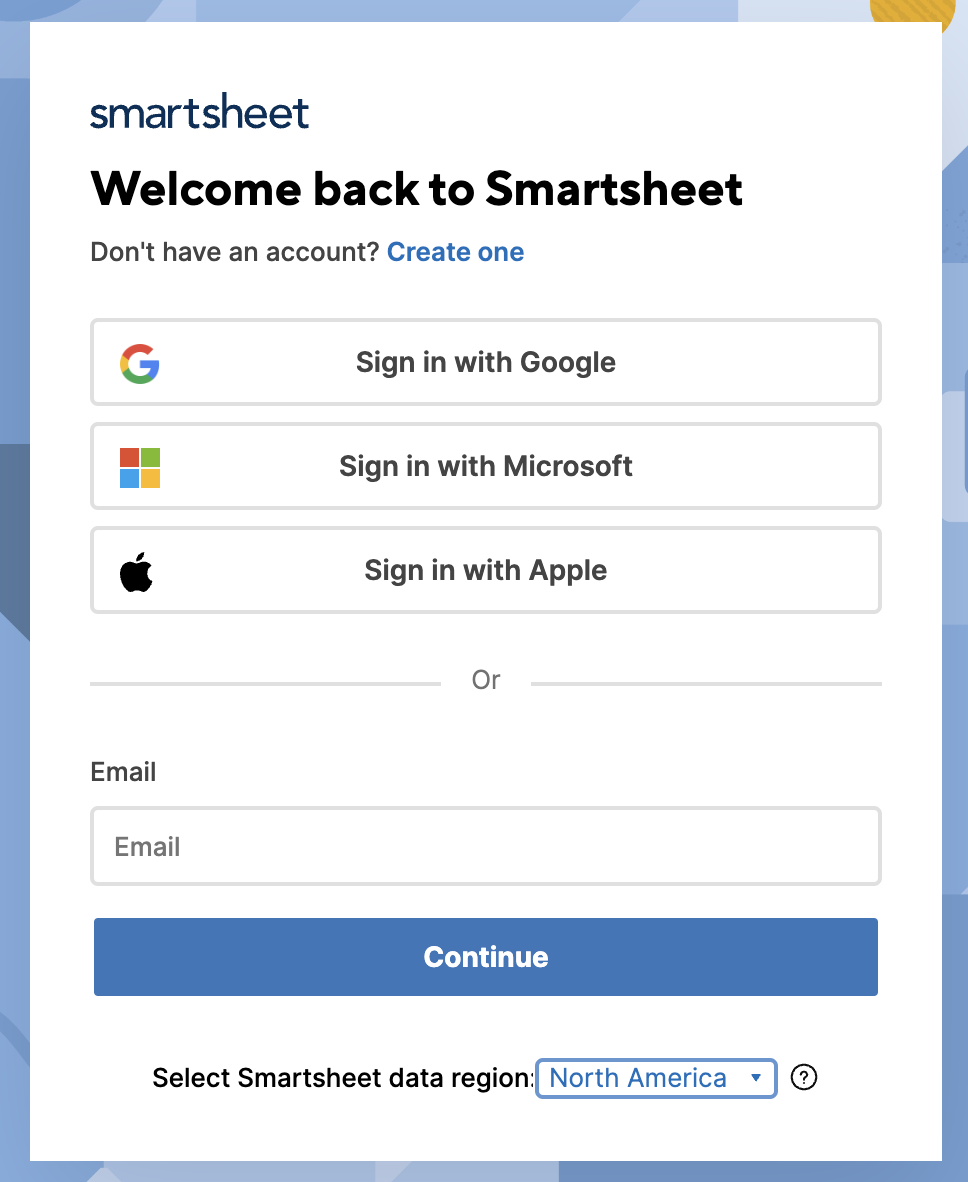Click the Select Smartsheet data region label
Viewport: 968px width, 1182px height.
343,1078
